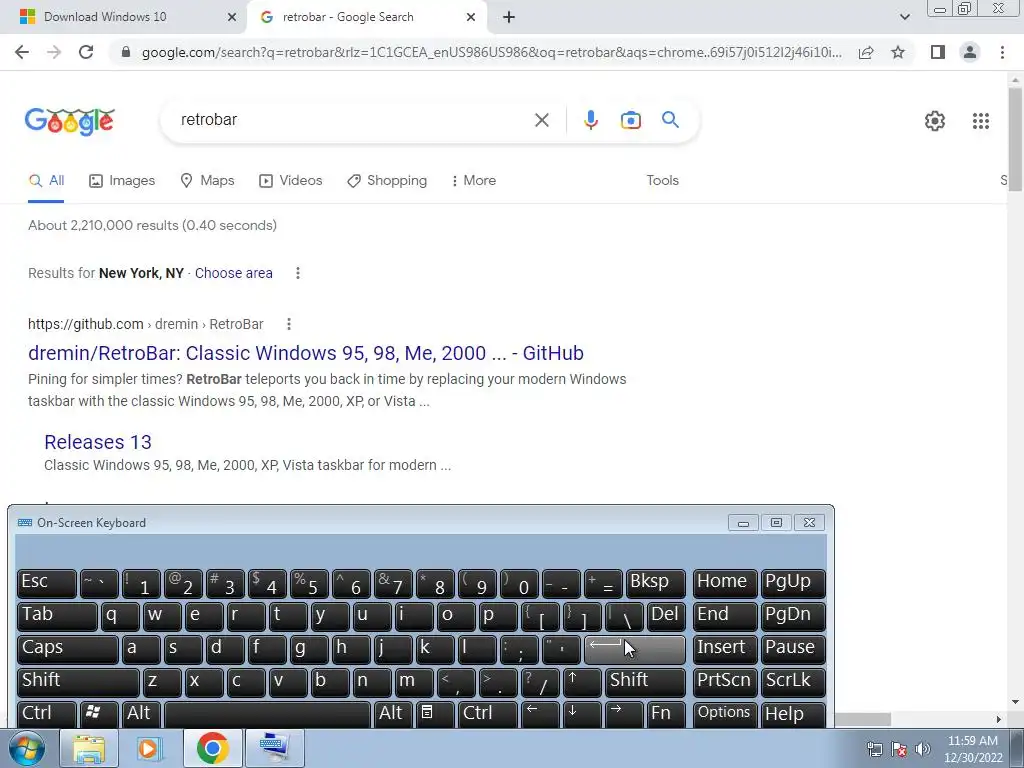Switch to Download Windows 10 tab
The image size is (1024, 768).
(124, 17)
